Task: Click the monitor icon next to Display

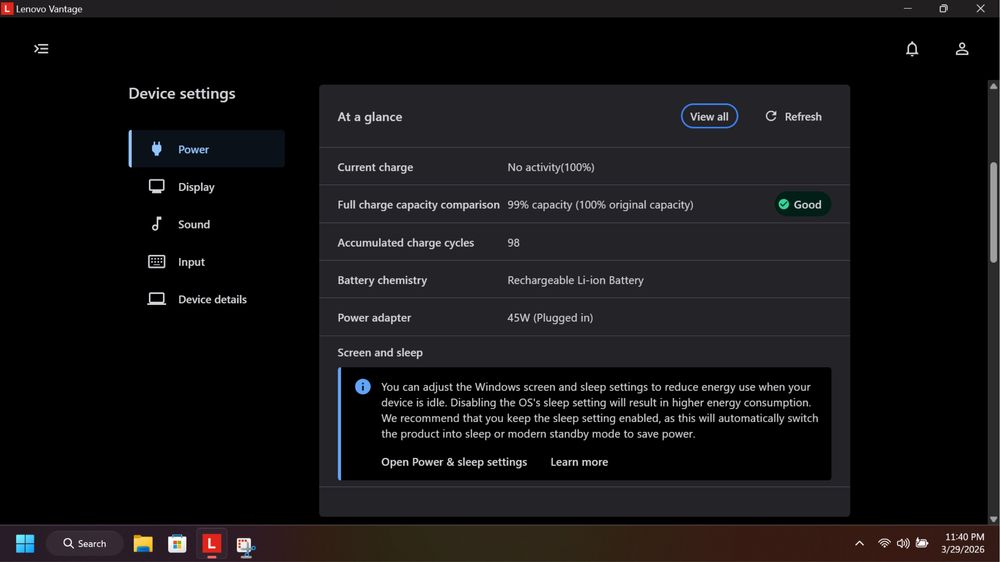Action: [156, 186]
